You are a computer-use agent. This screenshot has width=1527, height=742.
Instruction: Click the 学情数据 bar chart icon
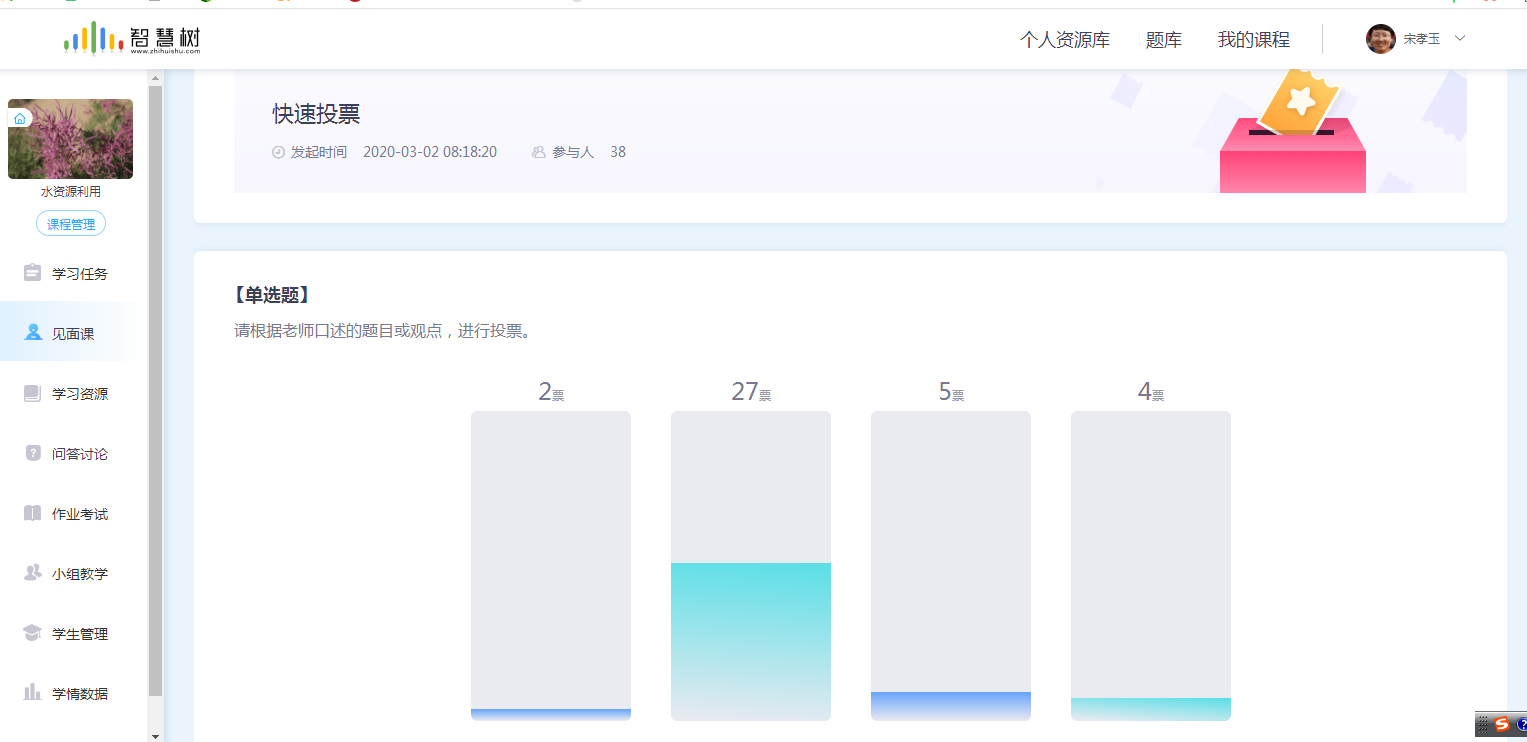coord(32,693)
